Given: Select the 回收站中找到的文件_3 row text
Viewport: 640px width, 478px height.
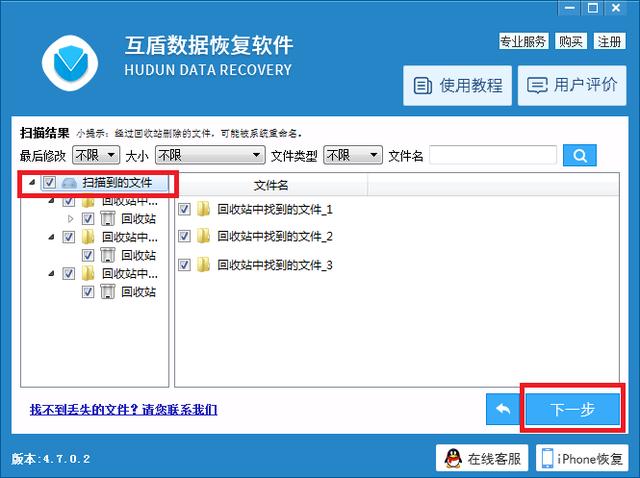Looking at the screenshot, I should (x=275, y=265).
